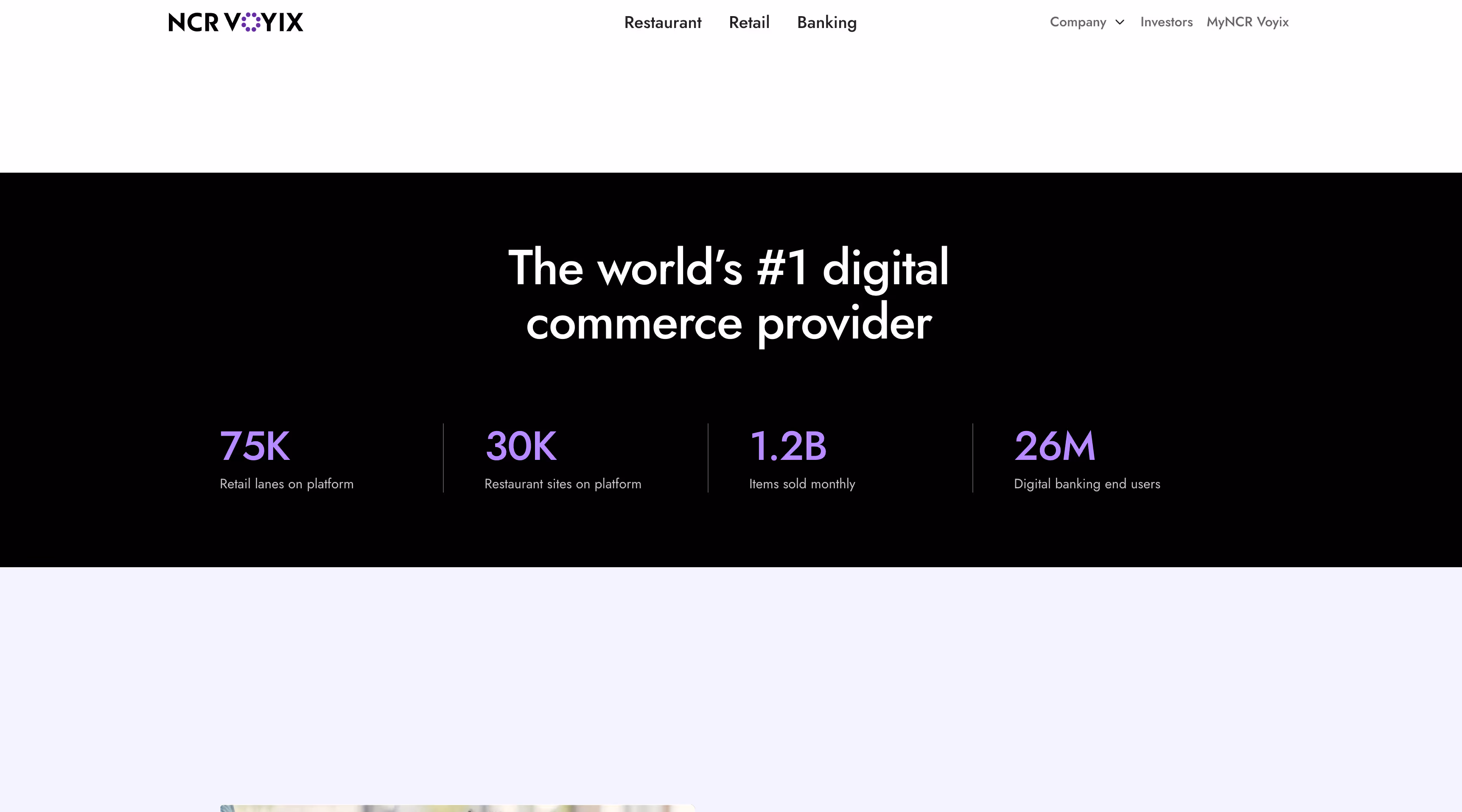Screen dimensions: 1462x812
Task: Click the NCR Voyix logo
Action: tap(235, 22)
